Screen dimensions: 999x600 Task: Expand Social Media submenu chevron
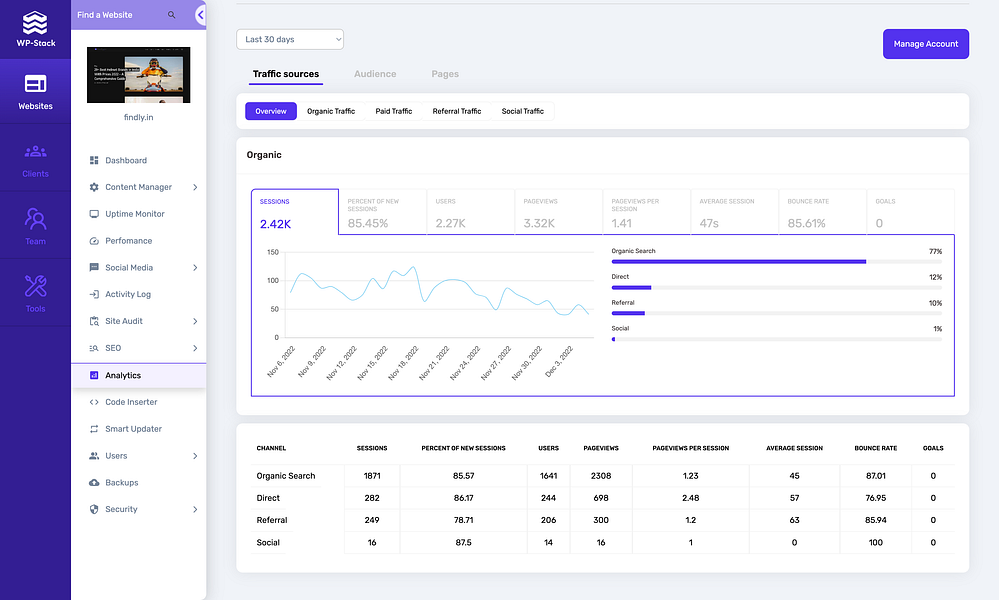pyautogui.click(x=195, y=268)
